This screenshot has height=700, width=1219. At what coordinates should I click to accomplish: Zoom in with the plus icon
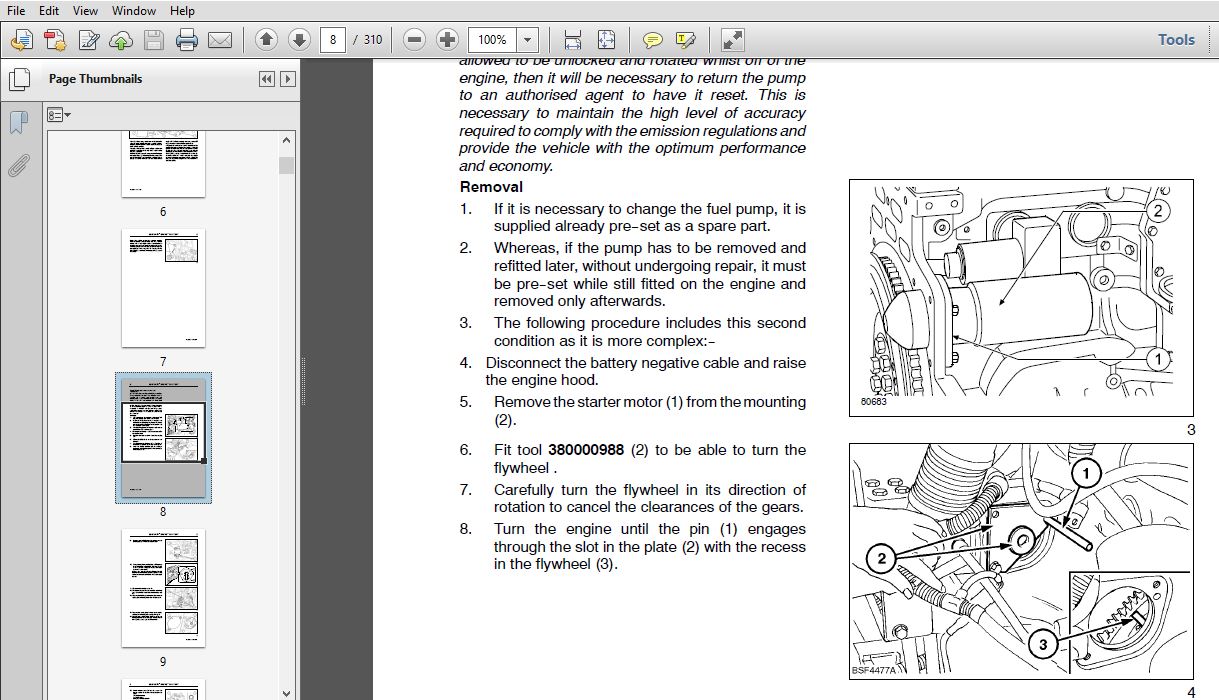[448, 40]
